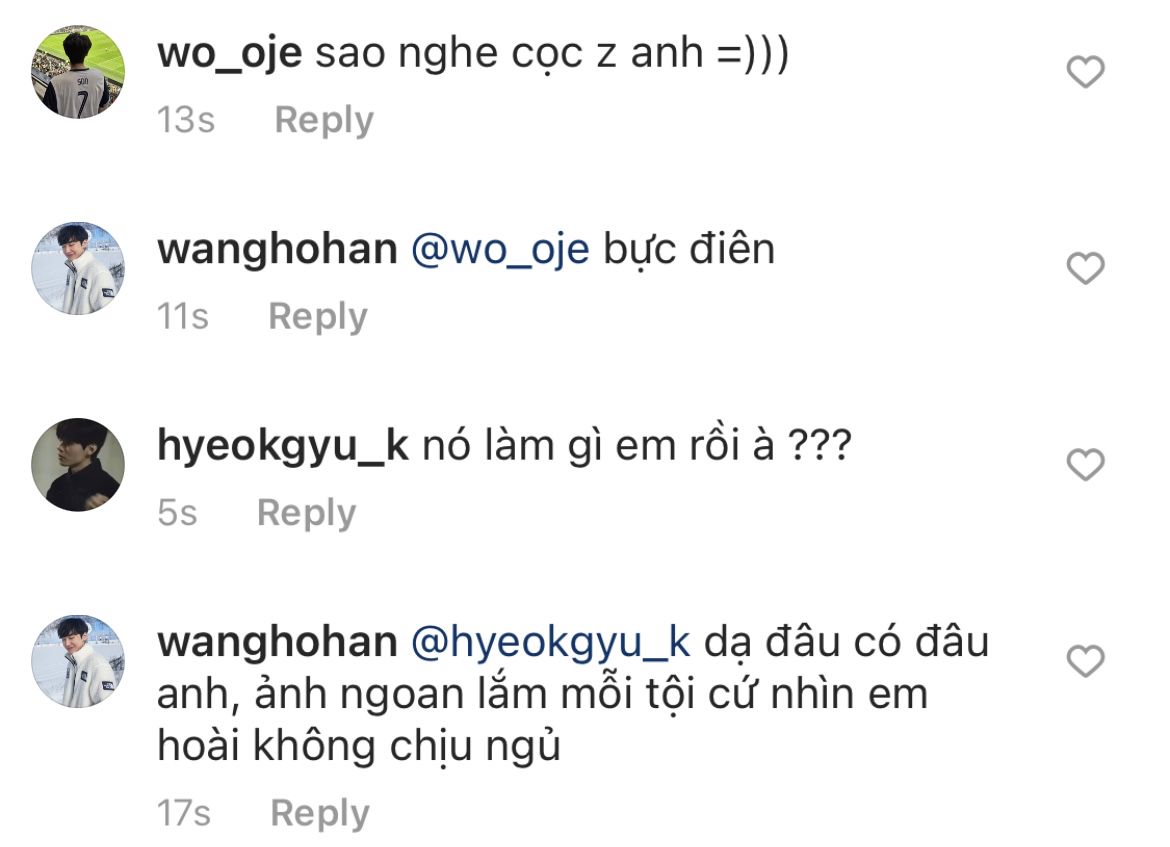Viewport: 1170px width, 847px height.
Task: Open the hyeokgyu_k profile picture
Action: tap(78, 465)
